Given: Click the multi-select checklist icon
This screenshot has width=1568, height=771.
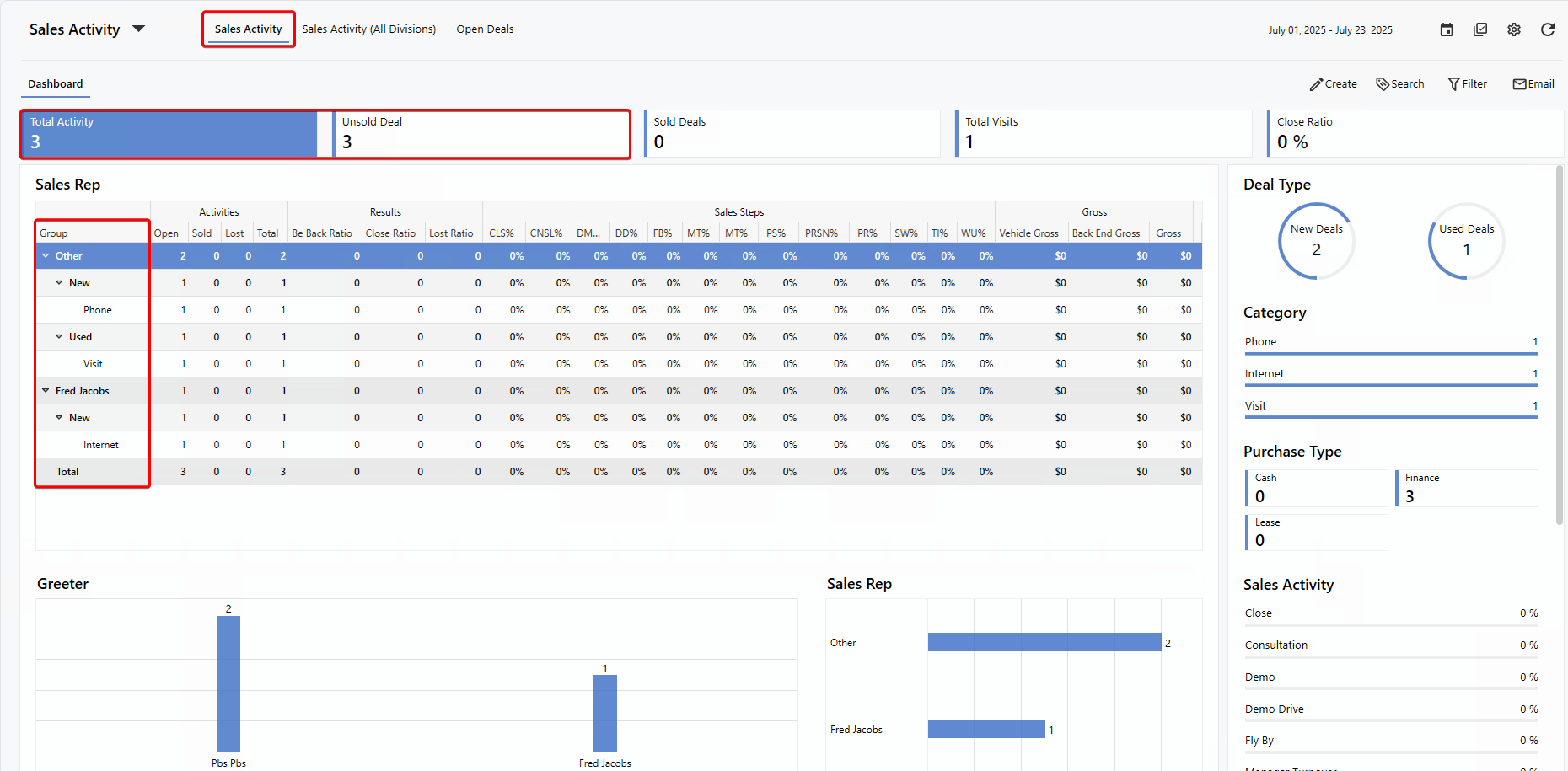Looking at the screenshot, I should click(1480, 29).
